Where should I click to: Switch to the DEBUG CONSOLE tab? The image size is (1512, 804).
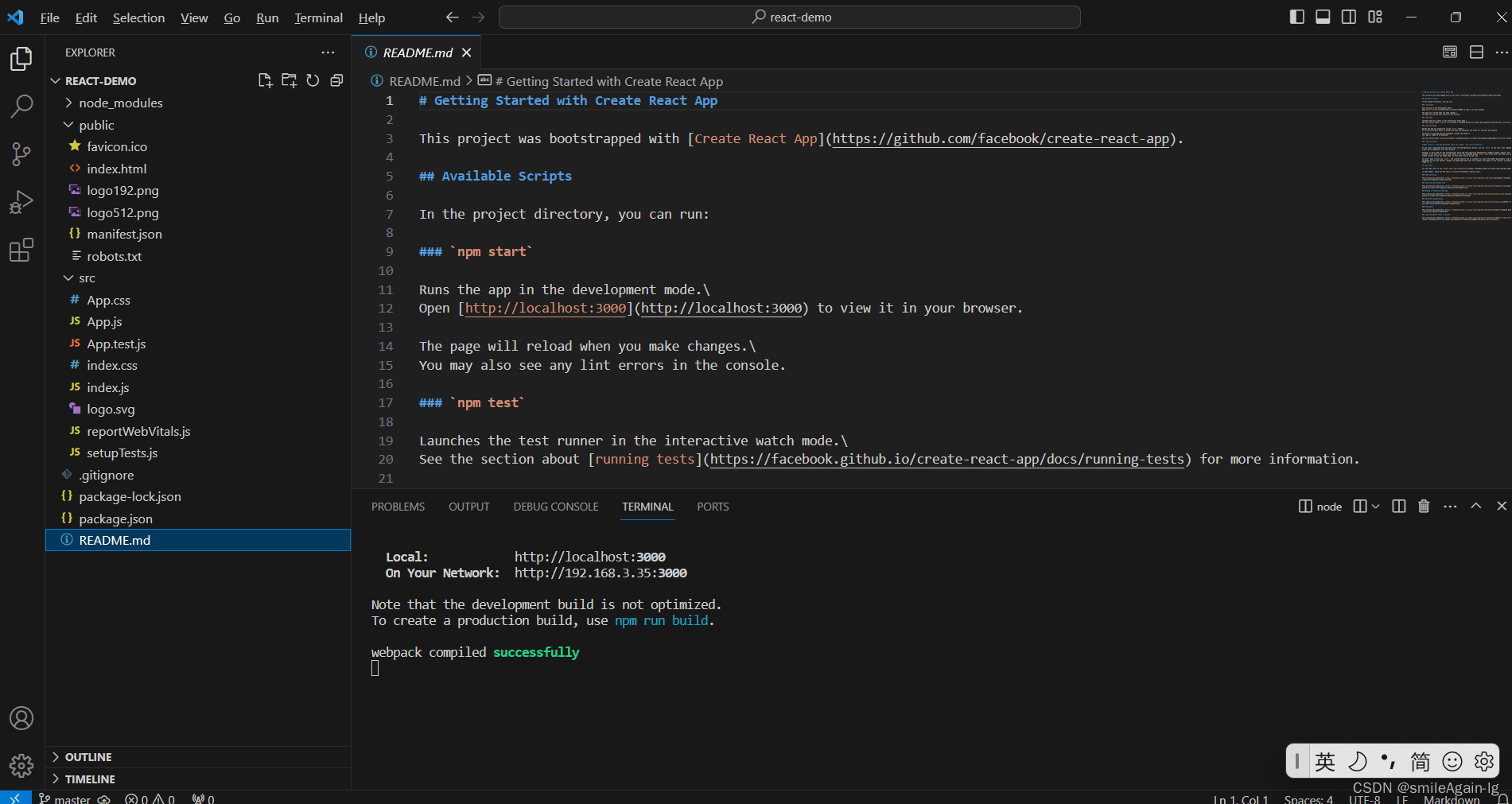point(556,507)
